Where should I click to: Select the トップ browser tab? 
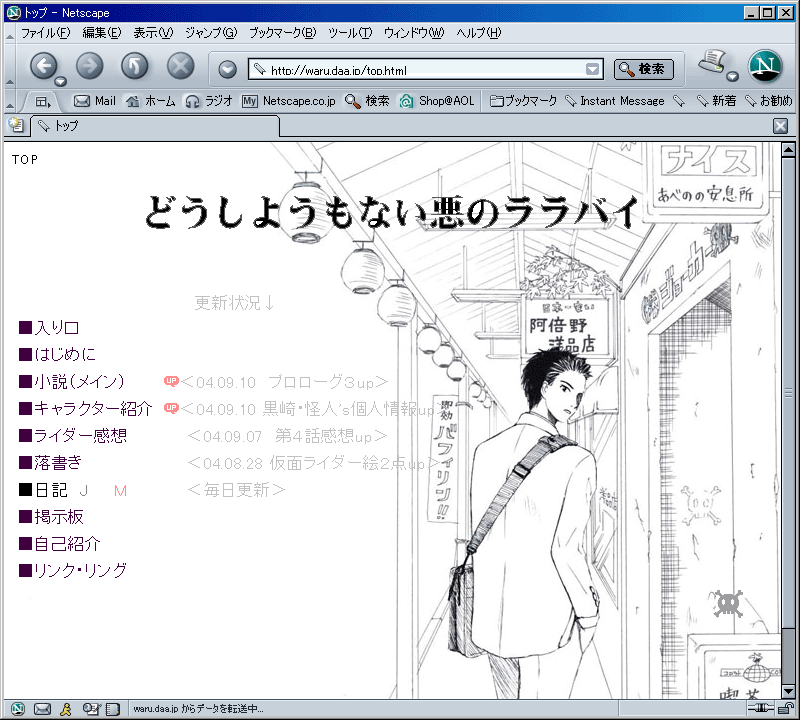click(x=155, y=126)
